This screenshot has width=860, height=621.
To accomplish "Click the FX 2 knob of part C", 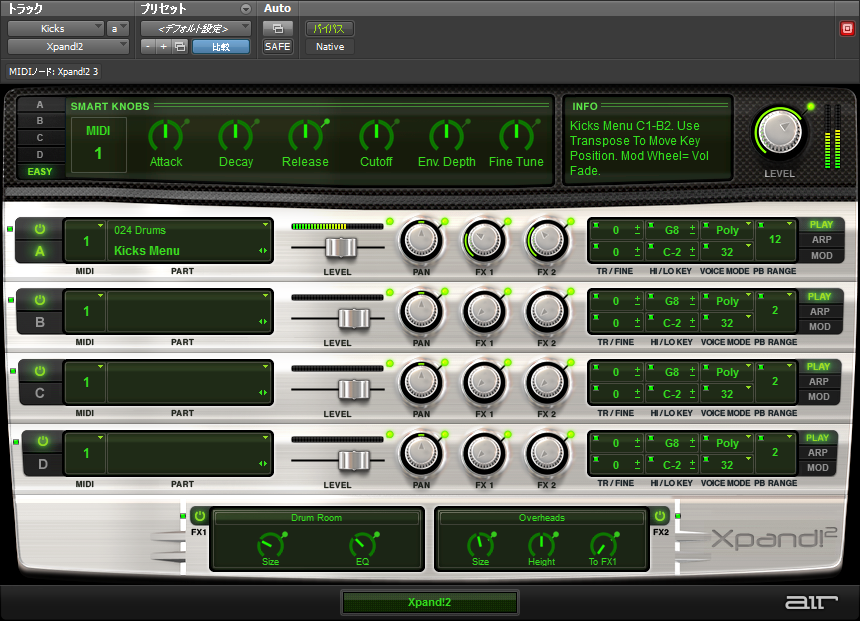I will pyautogui.click(x=547, y=383).
